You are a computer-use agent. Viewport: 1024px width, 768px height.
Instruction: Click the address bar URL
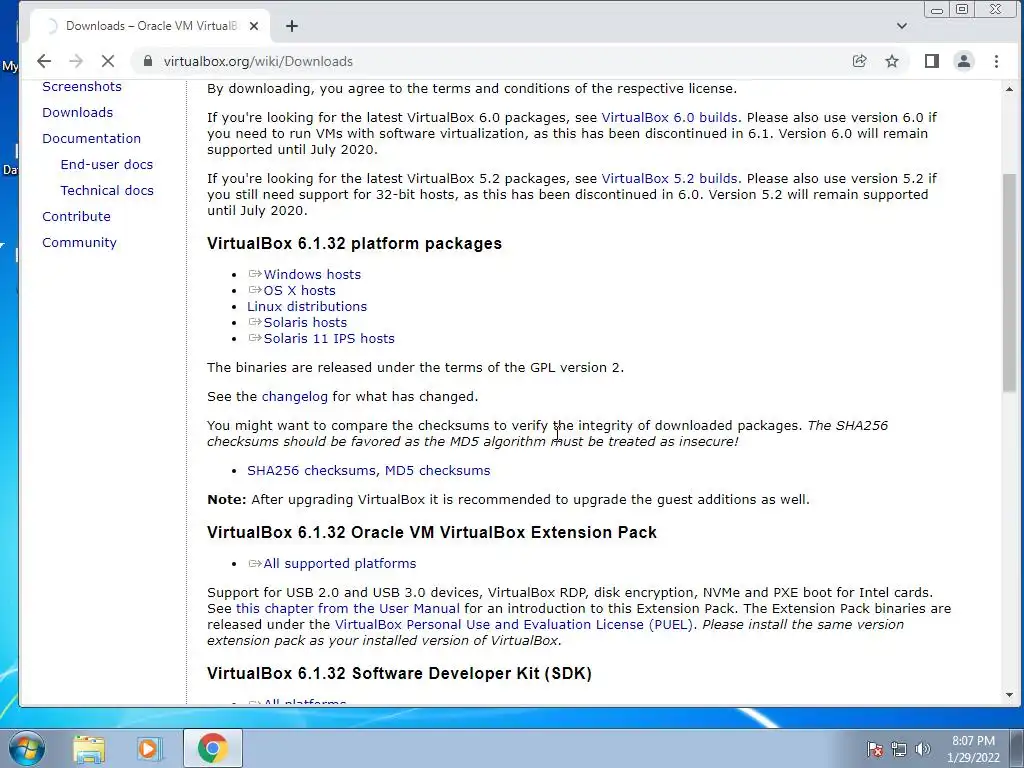click(258, 61)
